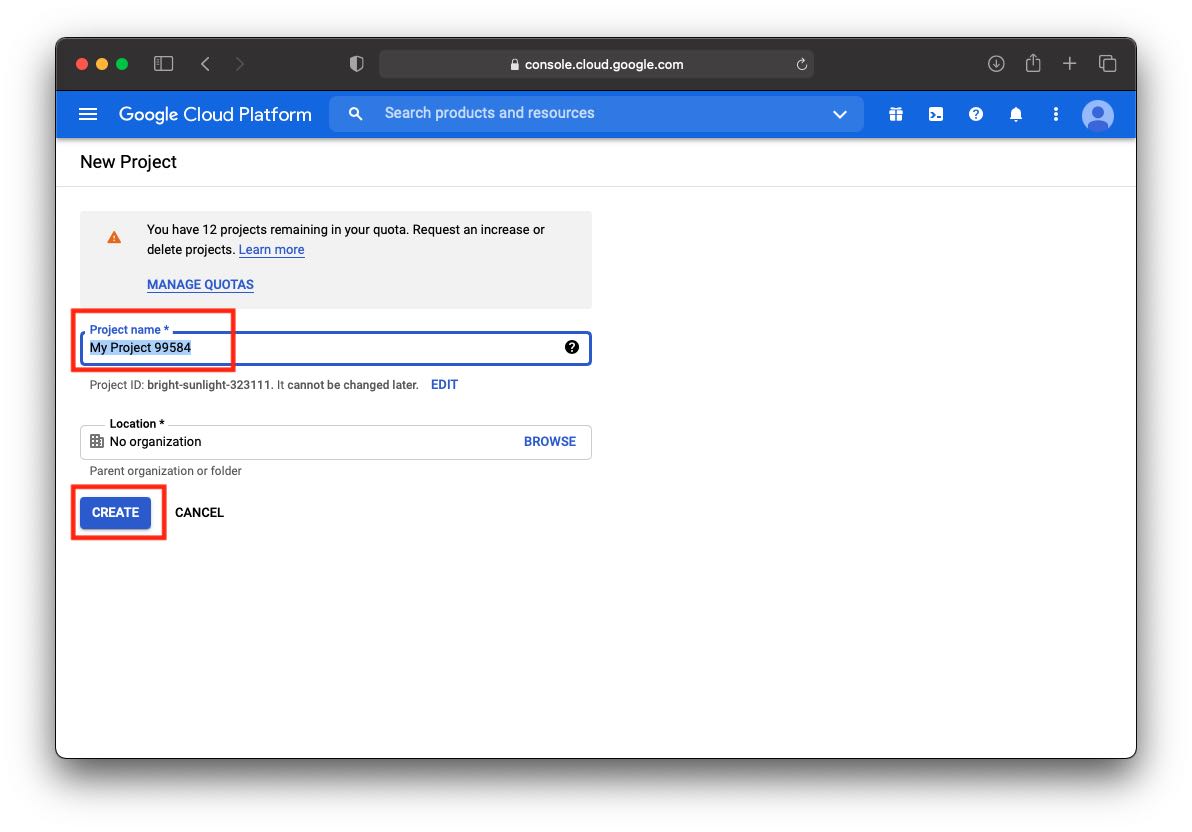Open the user account avatar
Screen dimensions: 1192x832
tap(1098, 115)
